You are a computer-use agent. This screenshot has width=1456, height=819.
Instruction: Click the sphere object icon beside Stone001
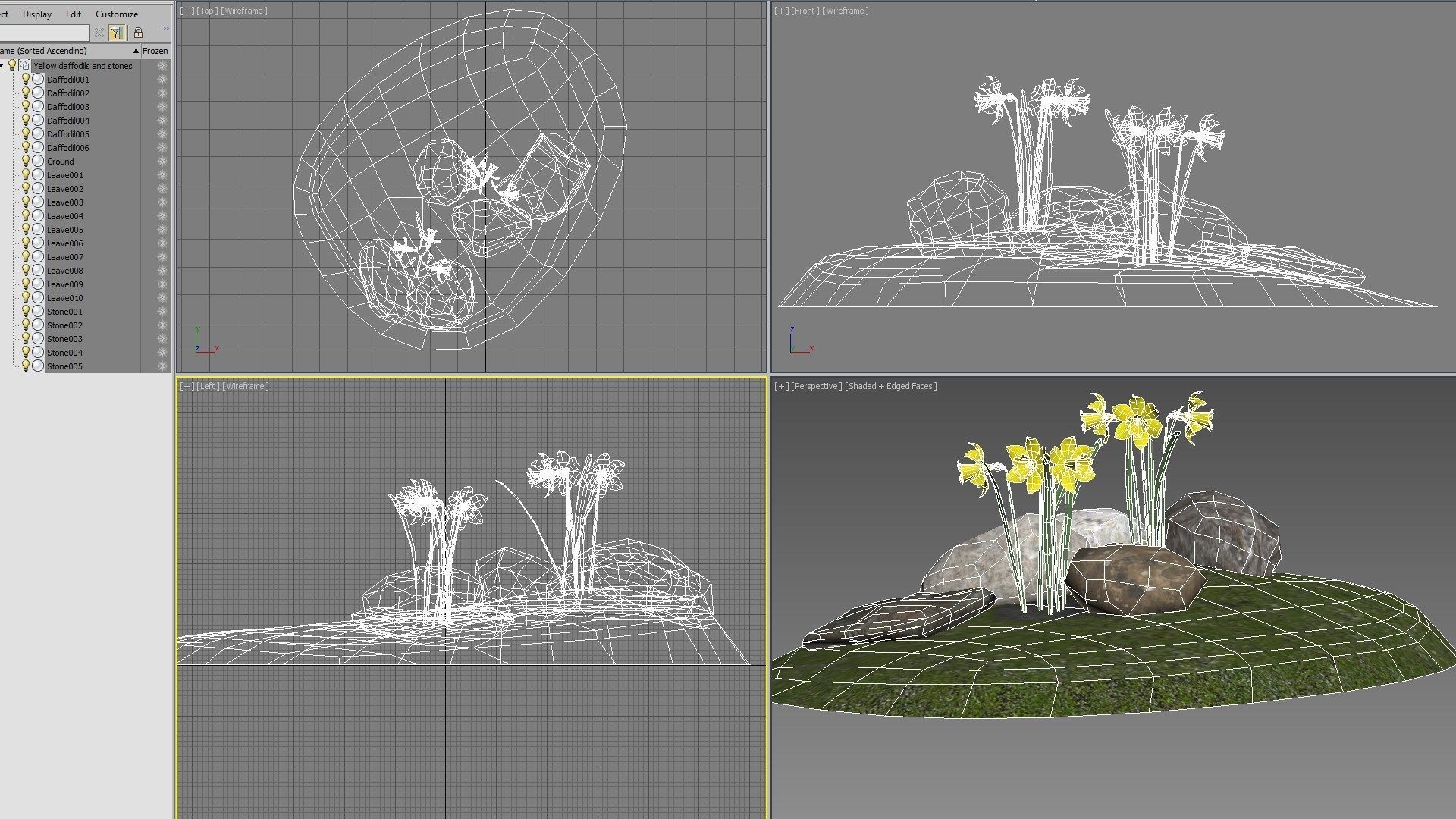pyautogui.click(x=38, y=312)
